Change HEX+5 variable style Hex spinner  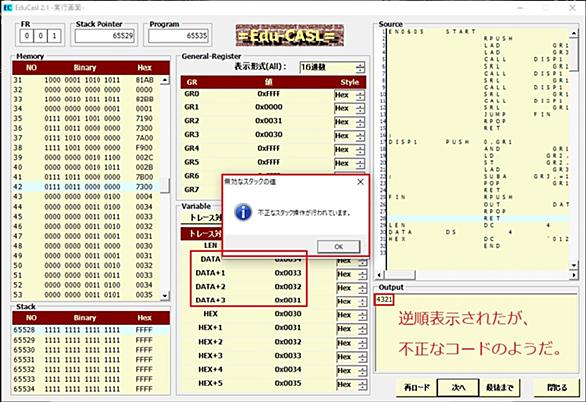[x=362, y=385]
